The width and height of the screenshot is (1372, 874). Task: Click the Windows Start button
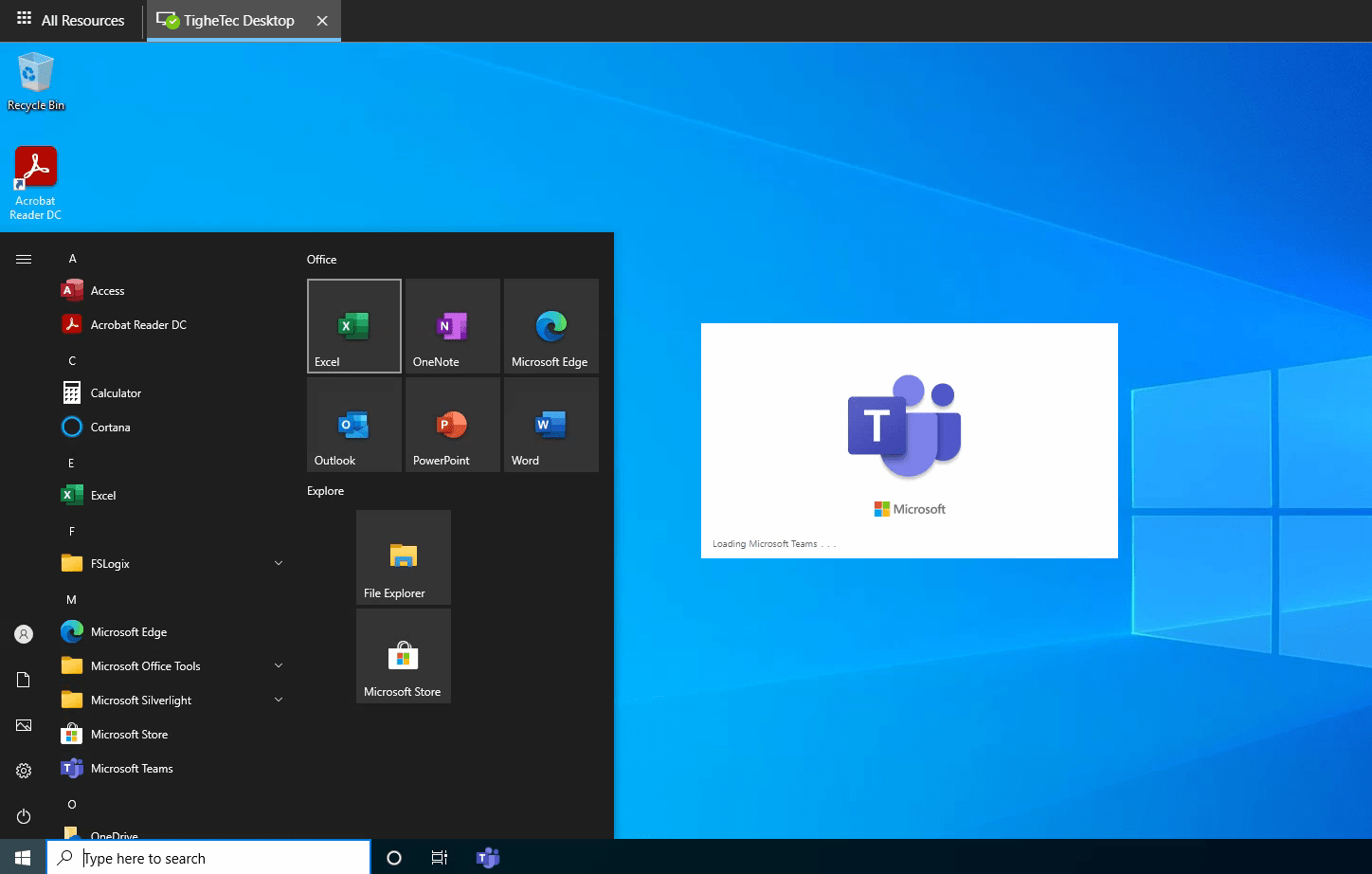point(23,858)
